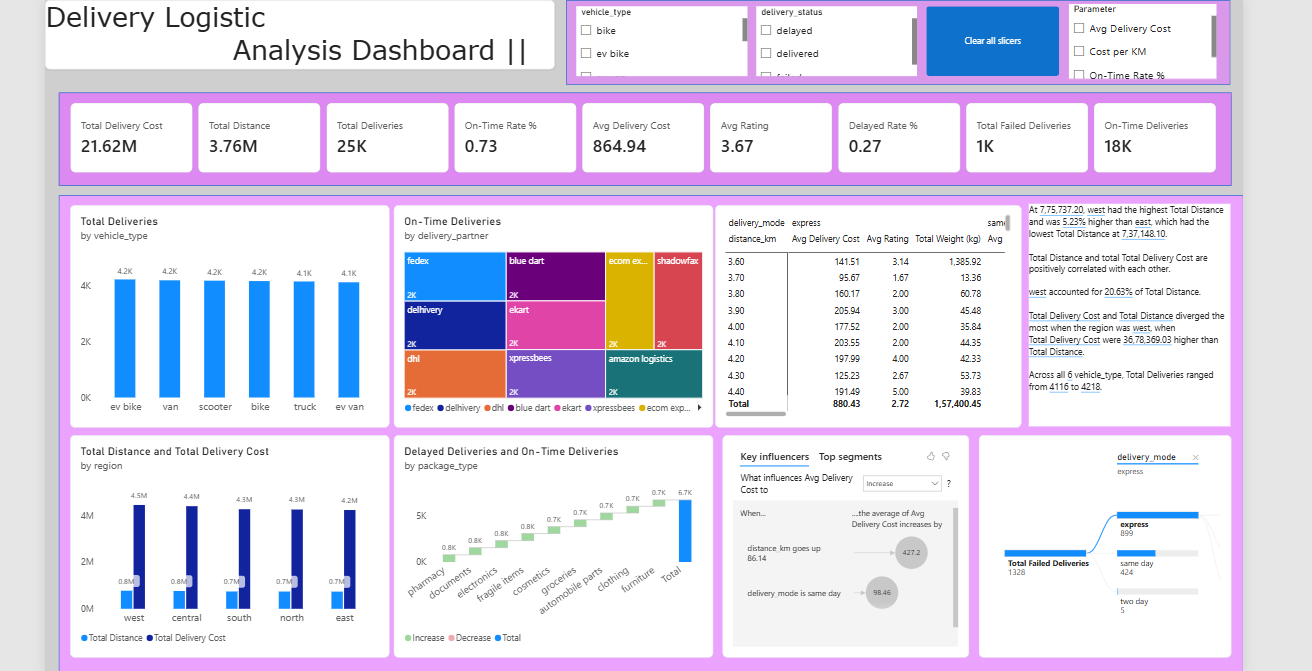This screenshot has width=1312, height=671.
Task: Click the On-Time Deliveries 18K card
Action: [1155, 138]
